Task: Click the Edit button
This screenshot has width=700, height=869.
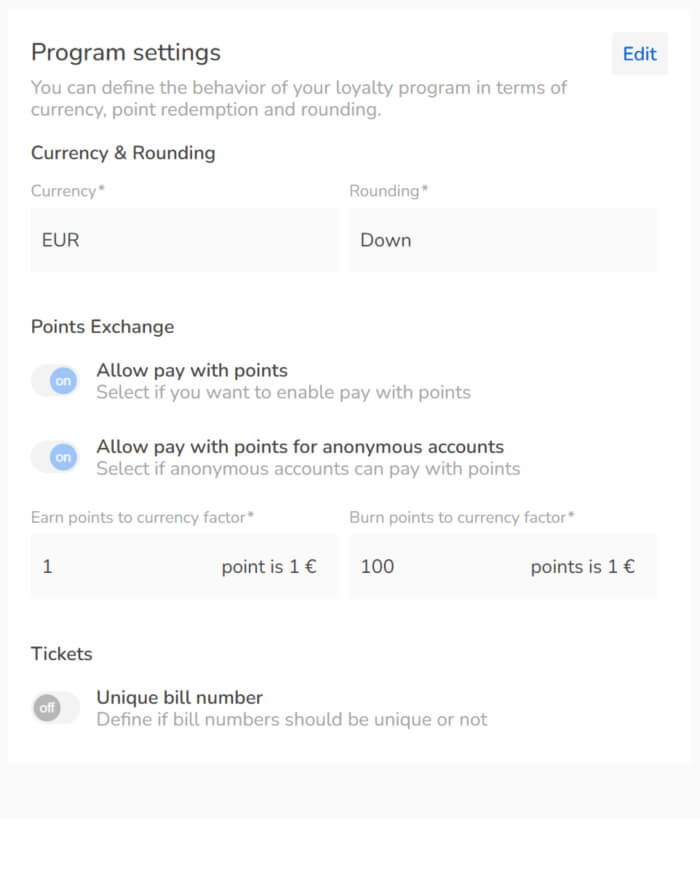Action: point(639,54)
